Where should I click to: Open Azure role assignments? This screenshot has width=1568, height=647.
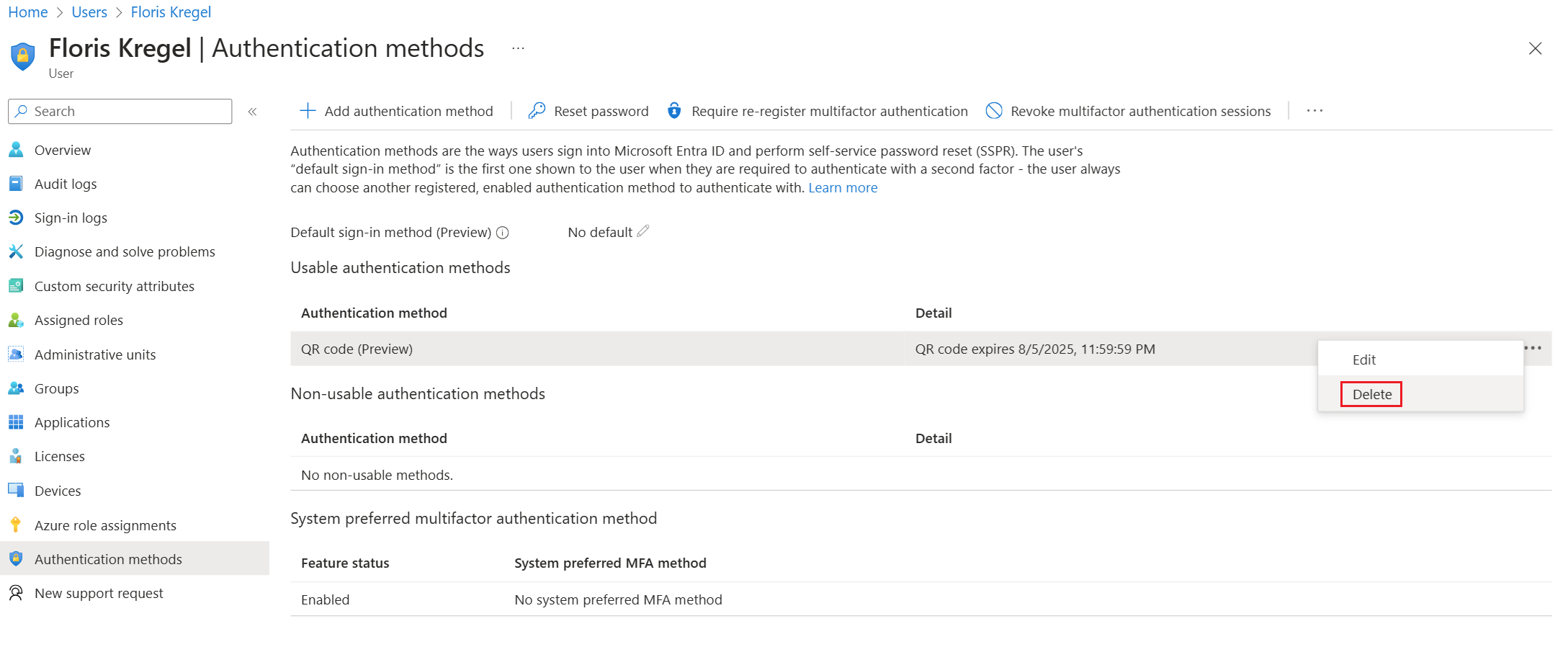(105, 525)
